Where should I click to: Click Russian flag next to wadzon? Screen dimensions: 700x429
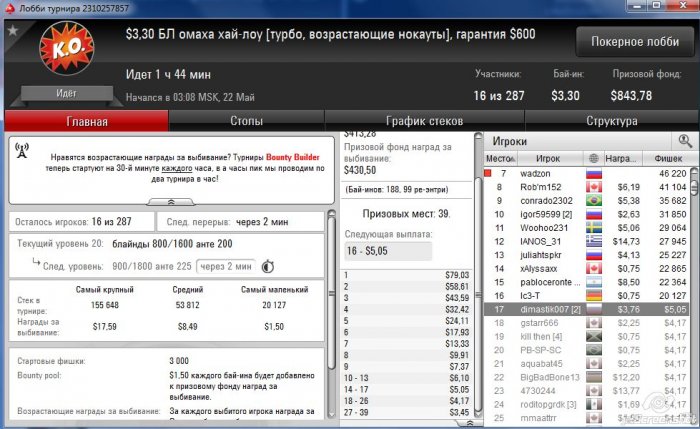pos(594,174)
